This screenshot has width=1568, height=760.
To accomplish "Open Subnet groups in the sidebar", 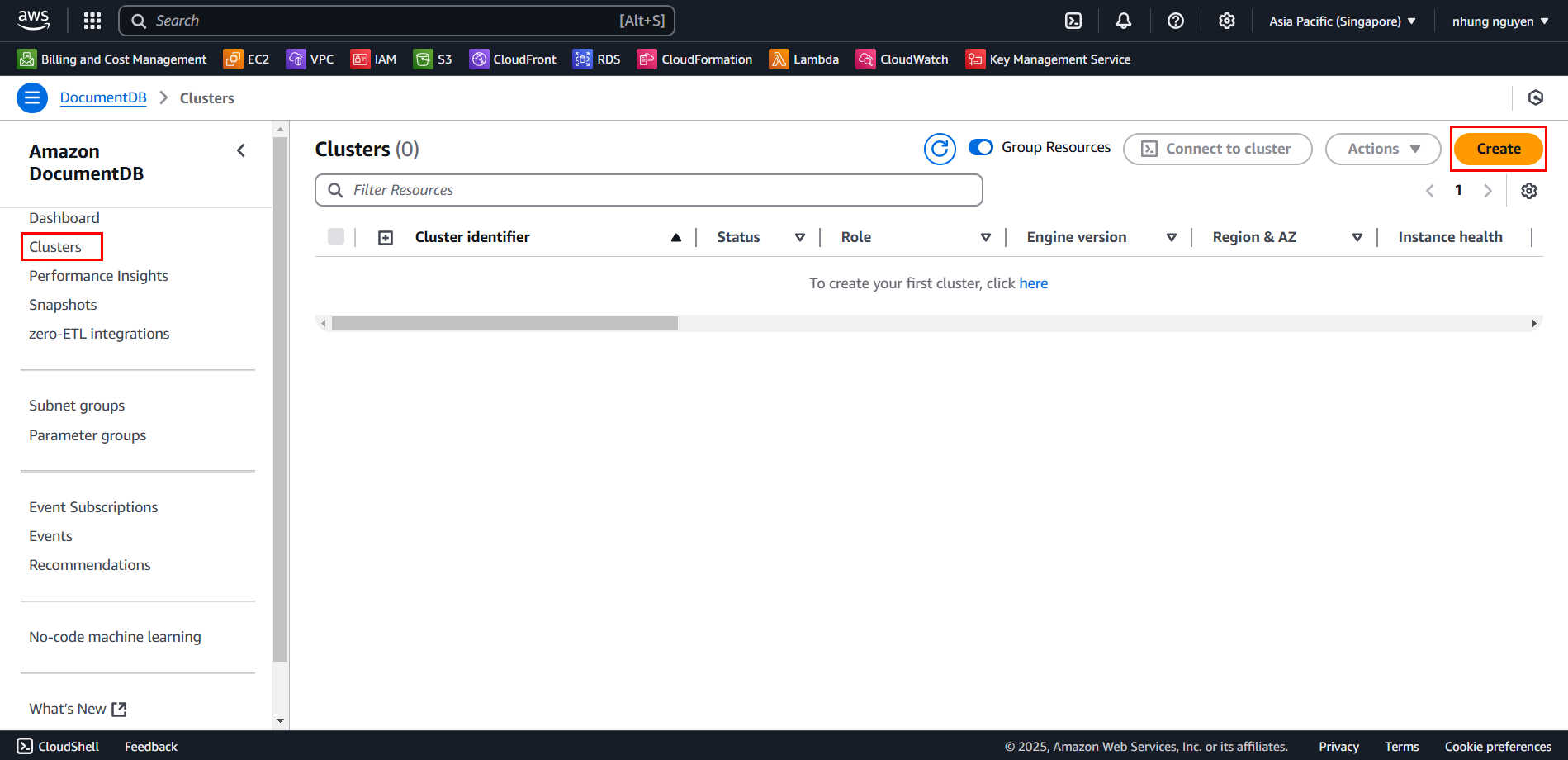I will tap(77, 406).
